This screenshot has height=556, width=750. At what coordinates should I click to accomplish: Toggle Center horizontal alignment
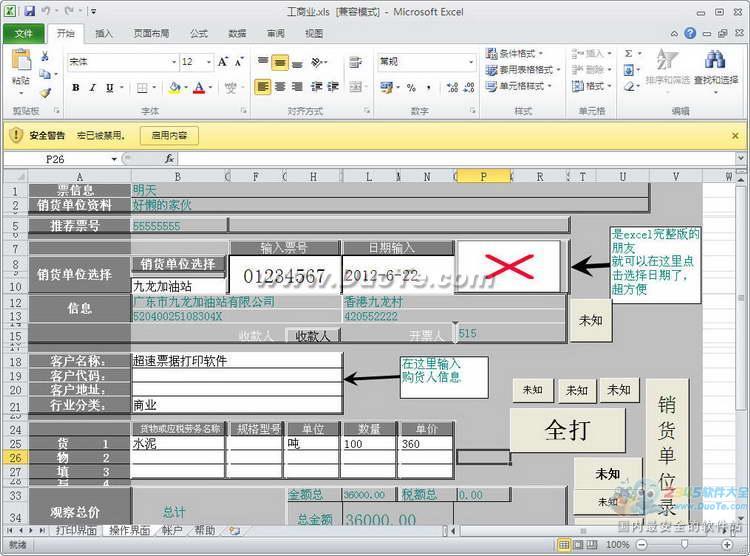point(280,87)
